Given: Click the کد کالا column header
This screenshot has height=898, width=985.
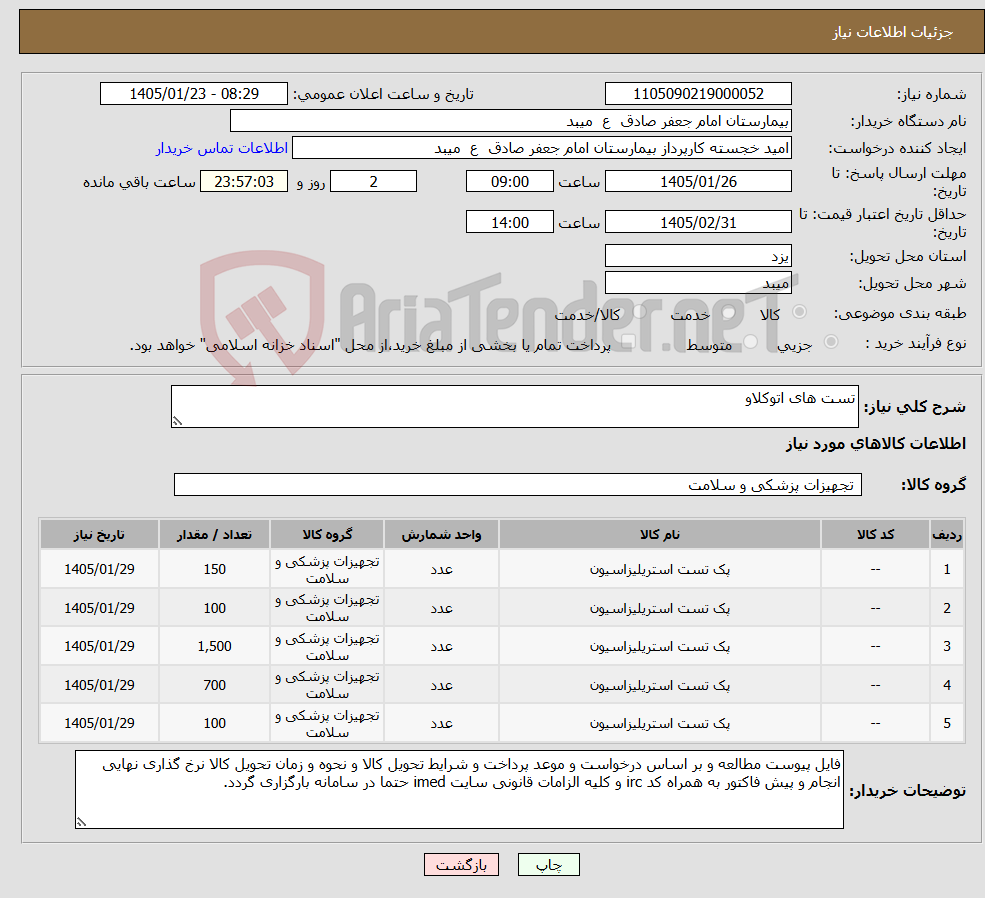Looking at the screenshot, I should (x=875, y=534).
